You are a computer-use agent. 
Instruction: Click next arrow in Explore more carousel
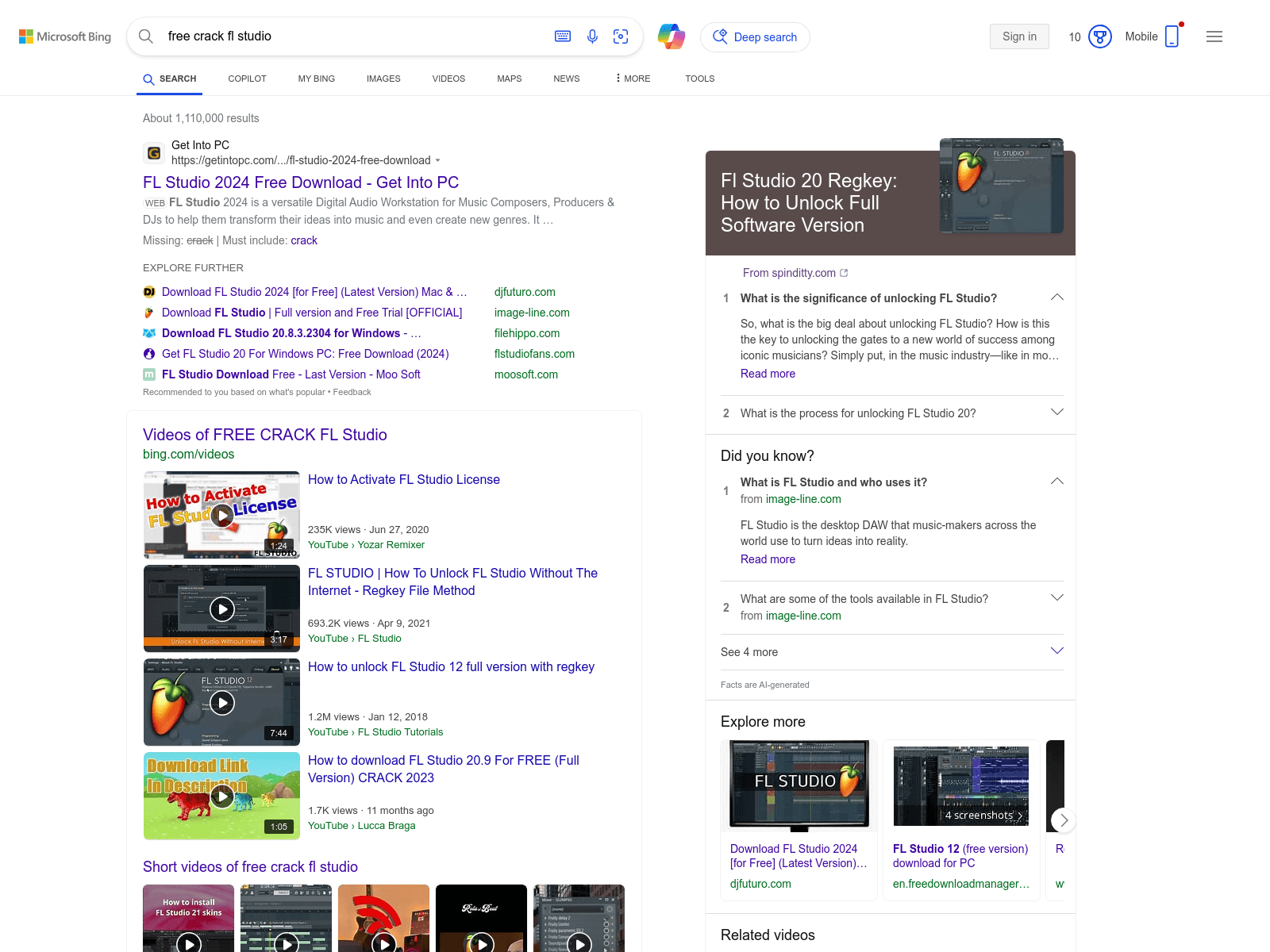[1064, 820]
